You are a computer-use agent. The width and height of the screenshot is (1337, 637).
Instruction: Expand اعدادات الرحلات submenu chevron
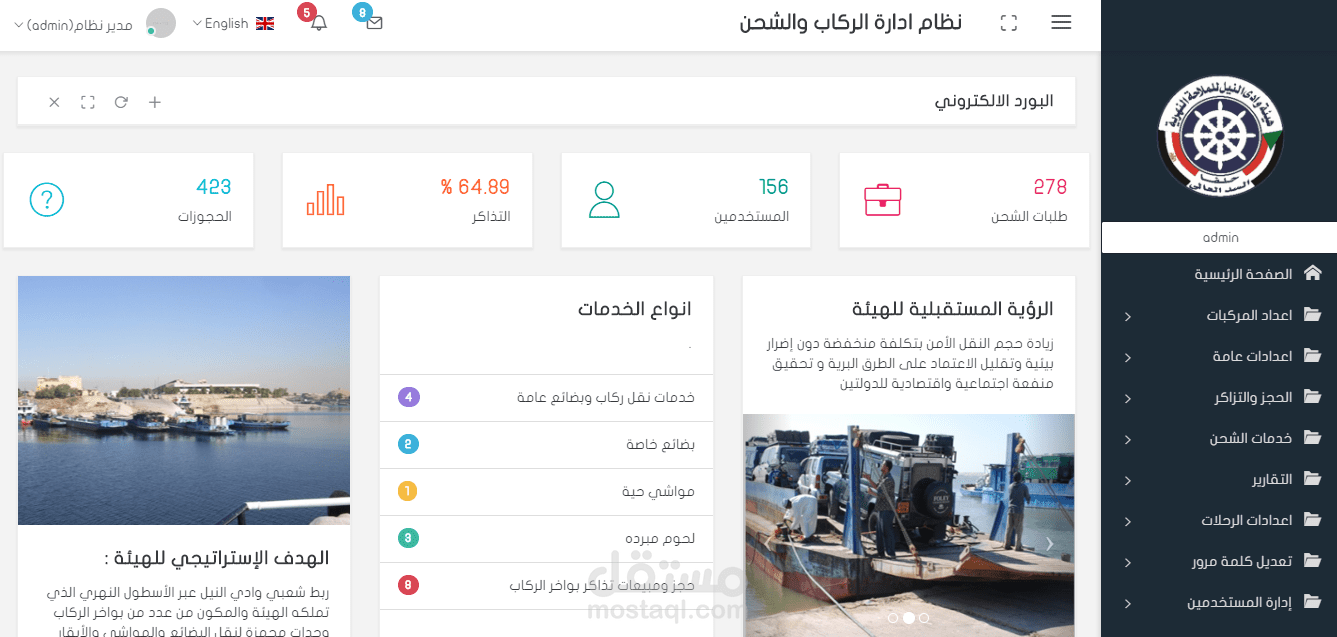[1127, 521]
